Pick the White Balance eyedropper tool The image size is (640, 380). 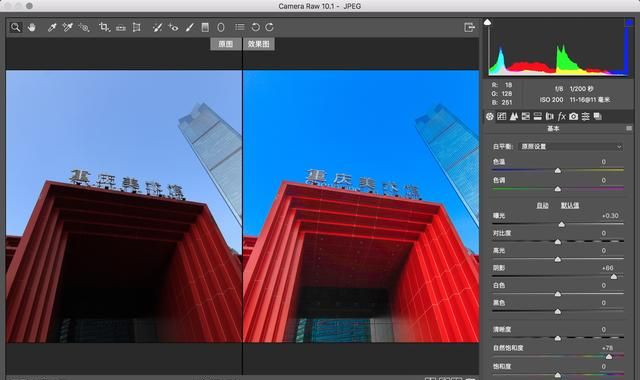52,27
